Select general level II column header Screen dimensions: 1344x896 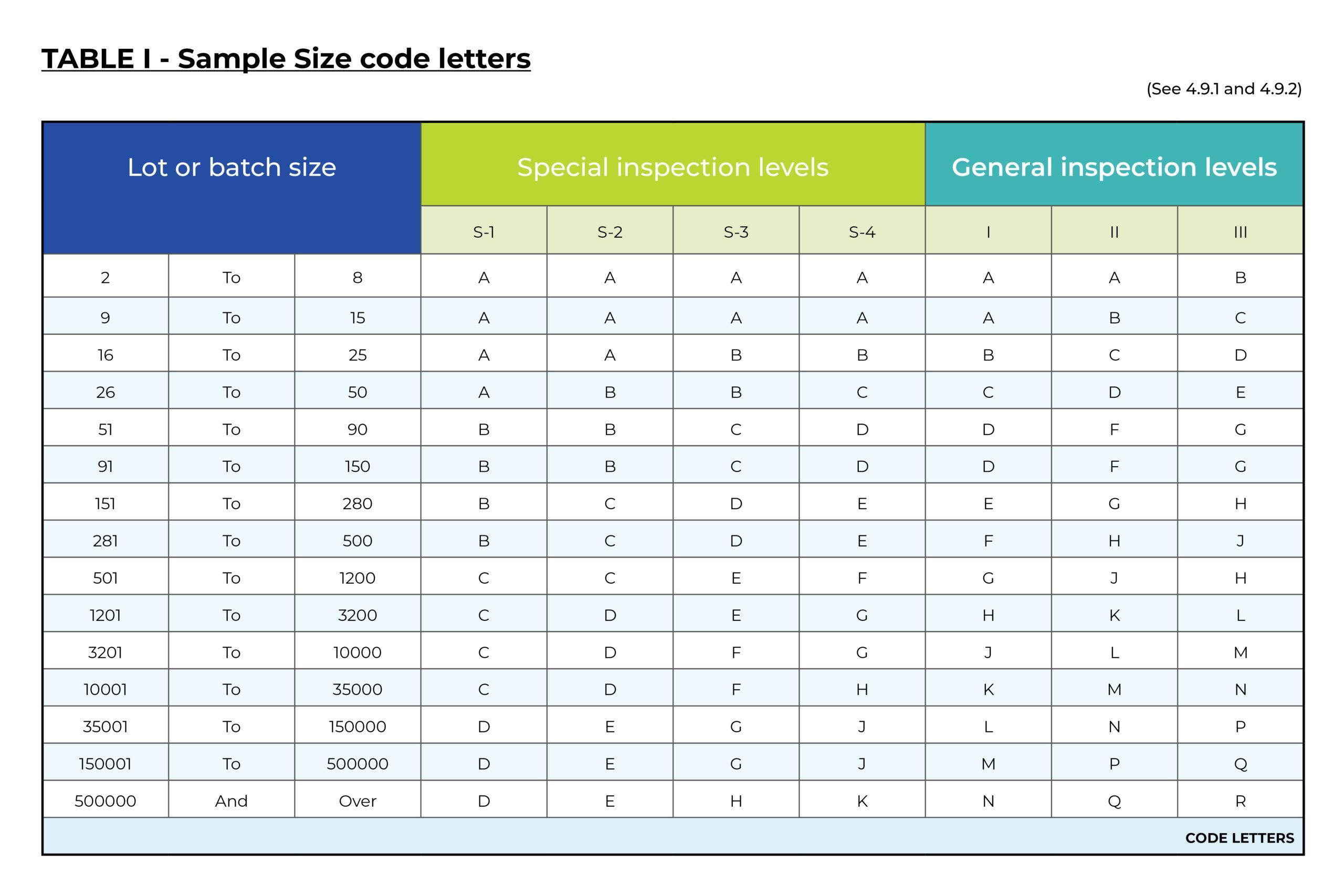[x=1114, y=232]
